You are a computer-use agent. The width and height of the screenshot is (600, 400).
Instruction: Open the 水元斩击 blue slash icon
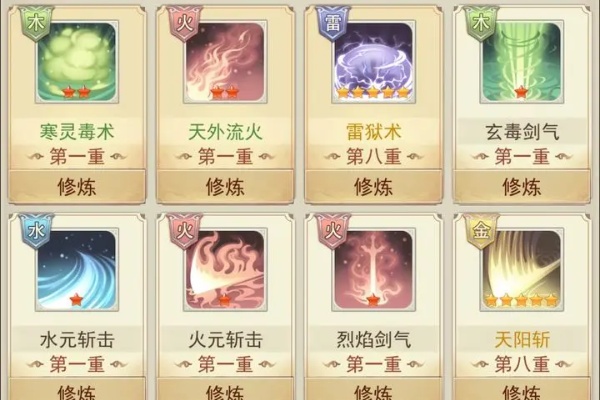point(77,270)
